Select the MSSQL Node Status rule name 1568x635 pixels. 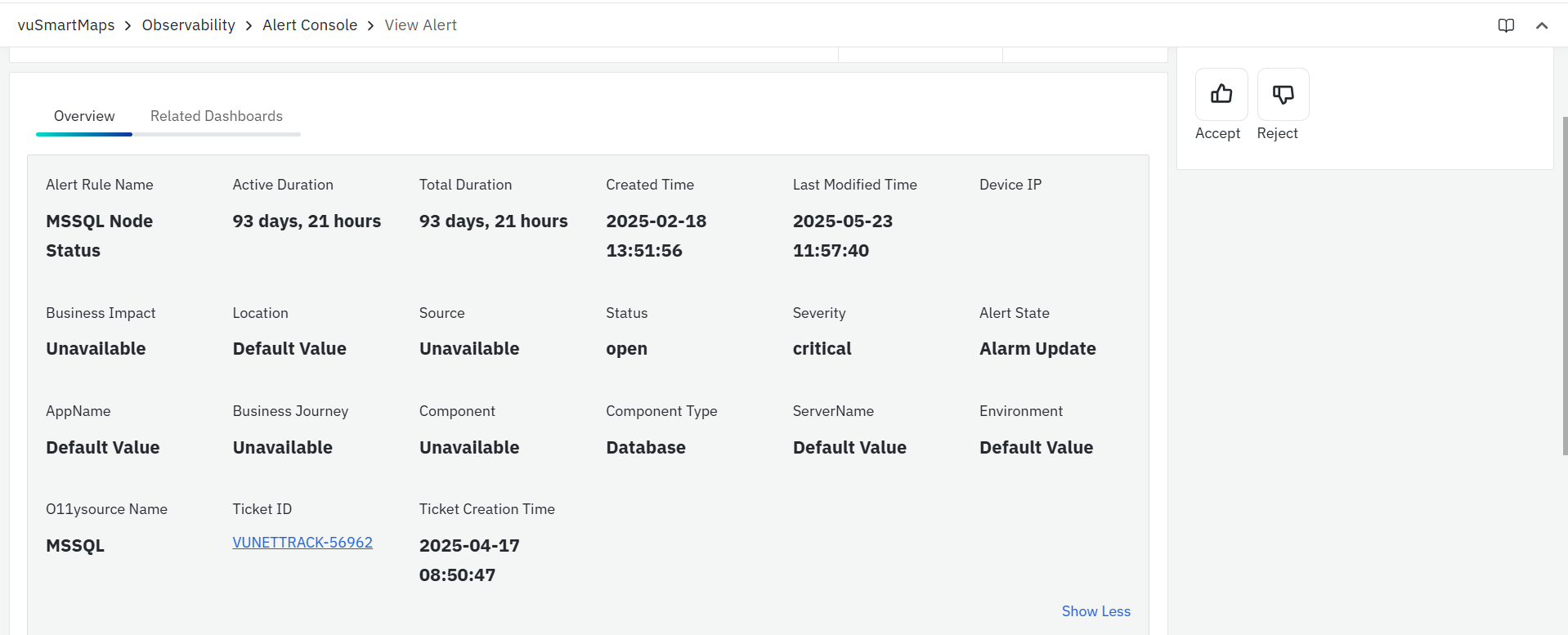coord(99,235)
